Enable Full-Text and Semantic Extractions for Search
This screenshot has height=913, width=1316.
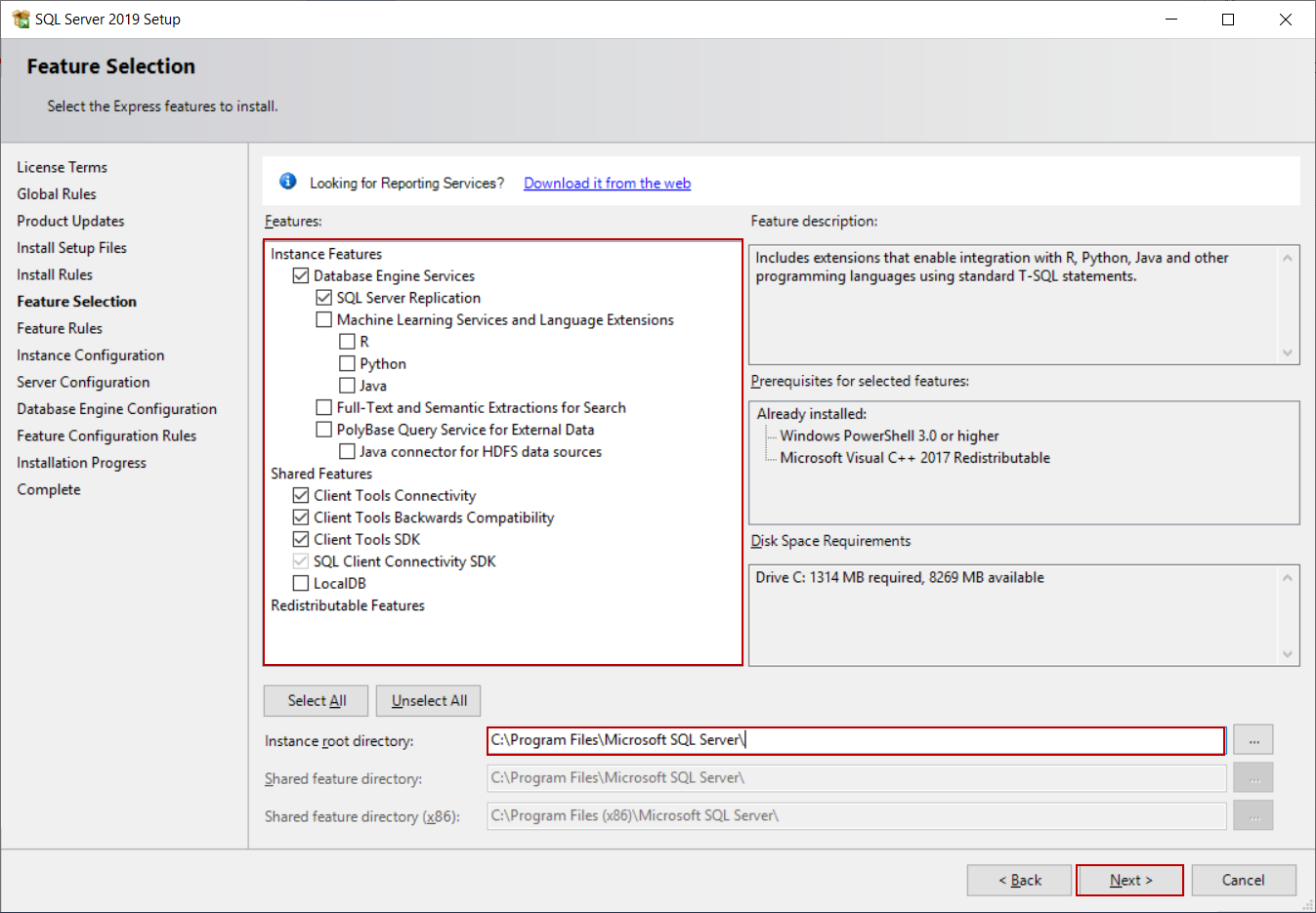(323, 407)
